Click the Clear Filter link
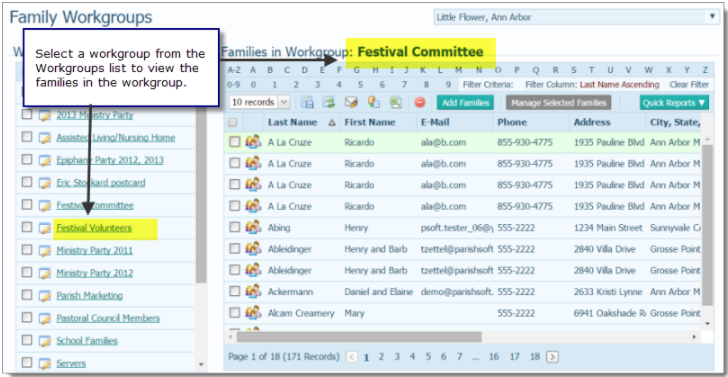The width and height of the screenshot is (728, 377). pos(689,85)
